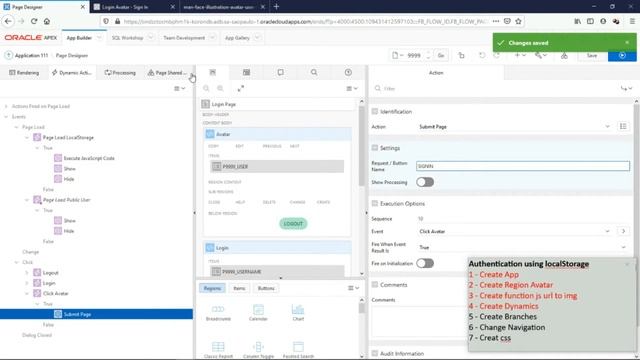Pick the Calendar region icon in gallery
The height and width of the screenshot is (360, 640).
tap(258, 313)
